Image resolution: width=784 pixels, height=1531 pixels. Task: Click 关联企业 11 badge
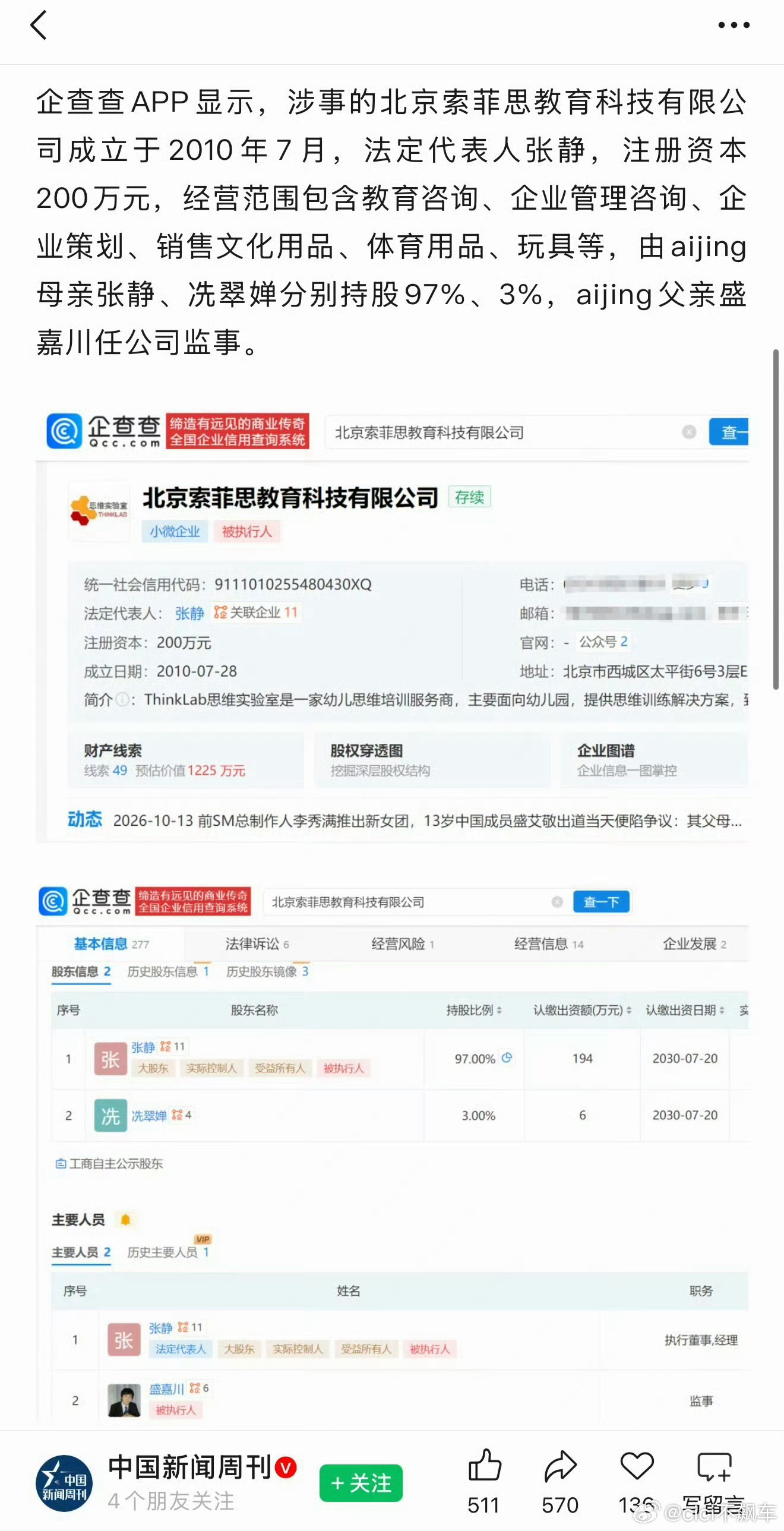(255, 612)
